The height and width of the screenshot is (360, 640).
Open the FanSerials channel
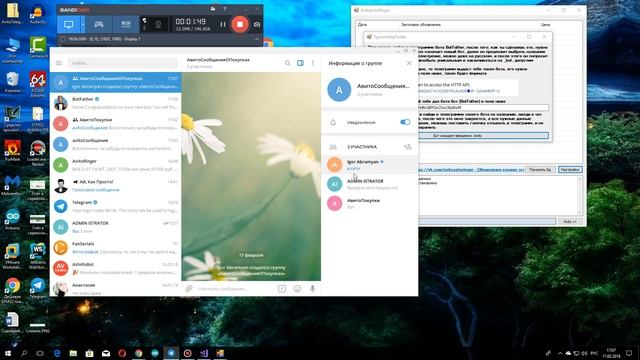point(116,247)
